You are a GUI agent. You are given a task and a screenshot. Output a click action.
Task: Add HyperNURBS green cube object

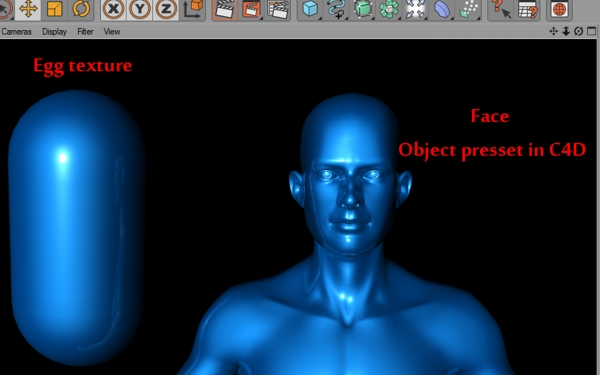pyautogui.click(x=362, y=8)
